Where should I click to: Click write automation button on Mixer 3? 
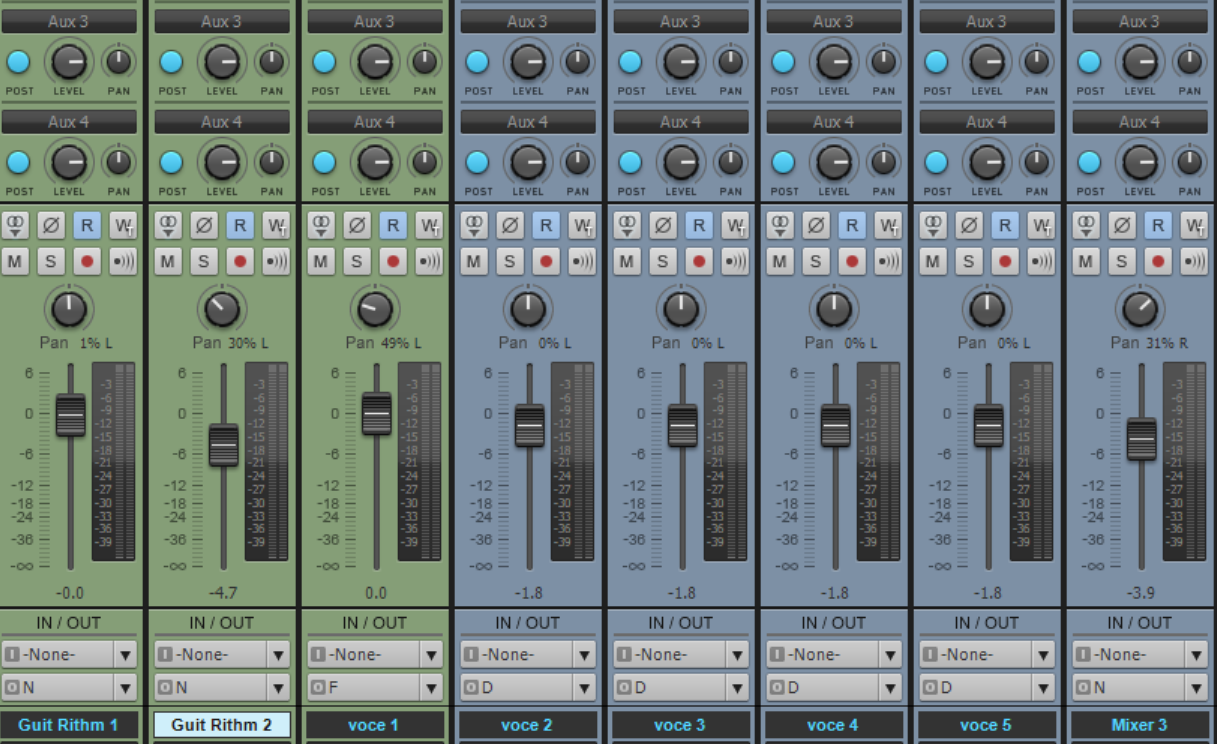1193,226
